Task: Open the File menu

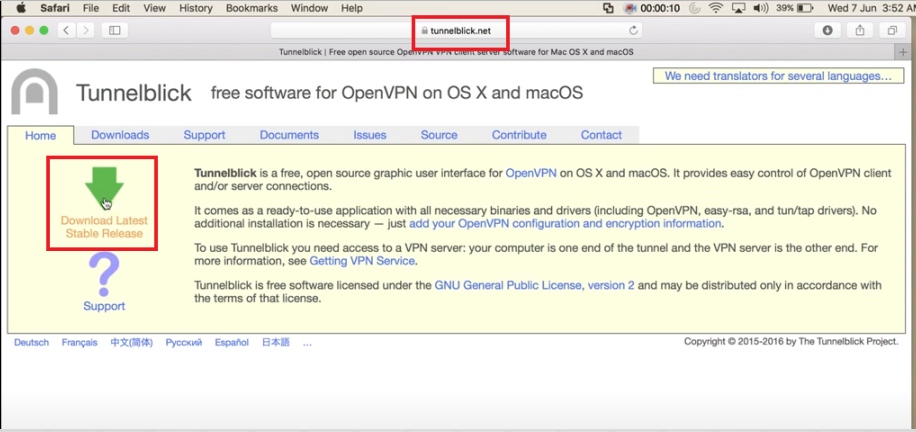Action: click(91, 8)
